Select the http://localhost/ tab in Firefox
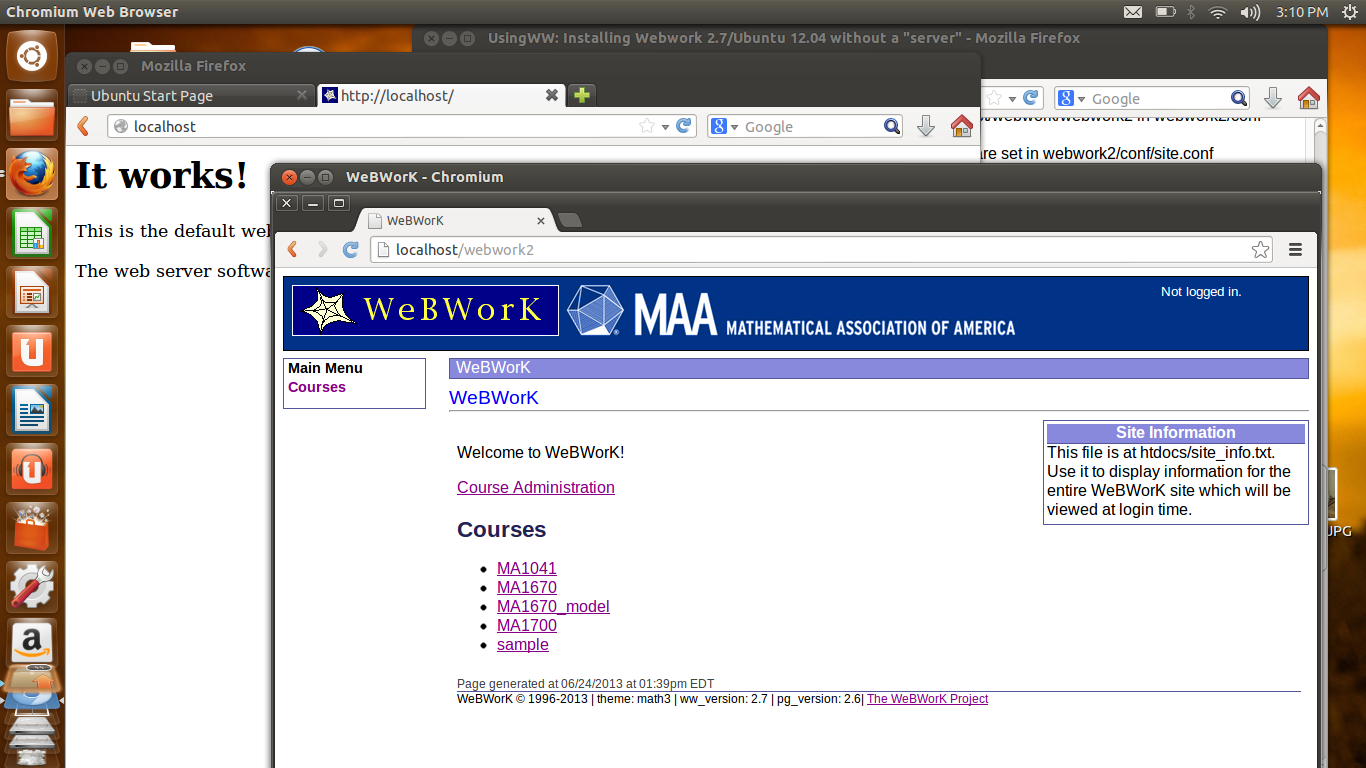This screenshot has width=1366, height=768. coord(440,96)
